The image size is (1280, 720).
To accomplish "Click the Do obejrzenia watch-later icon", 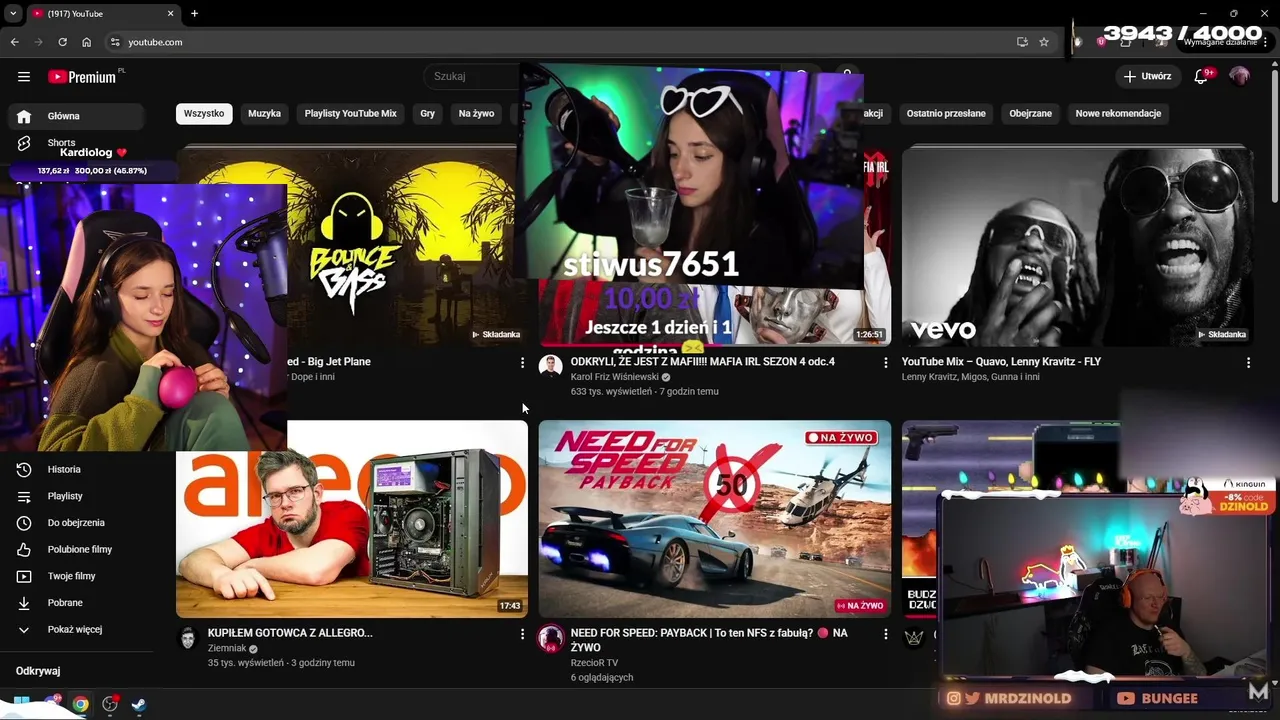I will pyautogui.click(x=24, y=523).
